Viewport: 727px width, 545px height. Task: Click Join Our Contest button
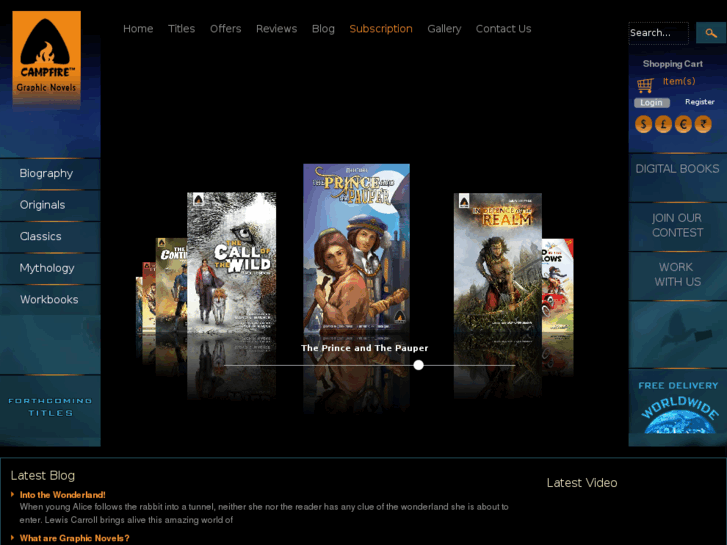[677, 225]
